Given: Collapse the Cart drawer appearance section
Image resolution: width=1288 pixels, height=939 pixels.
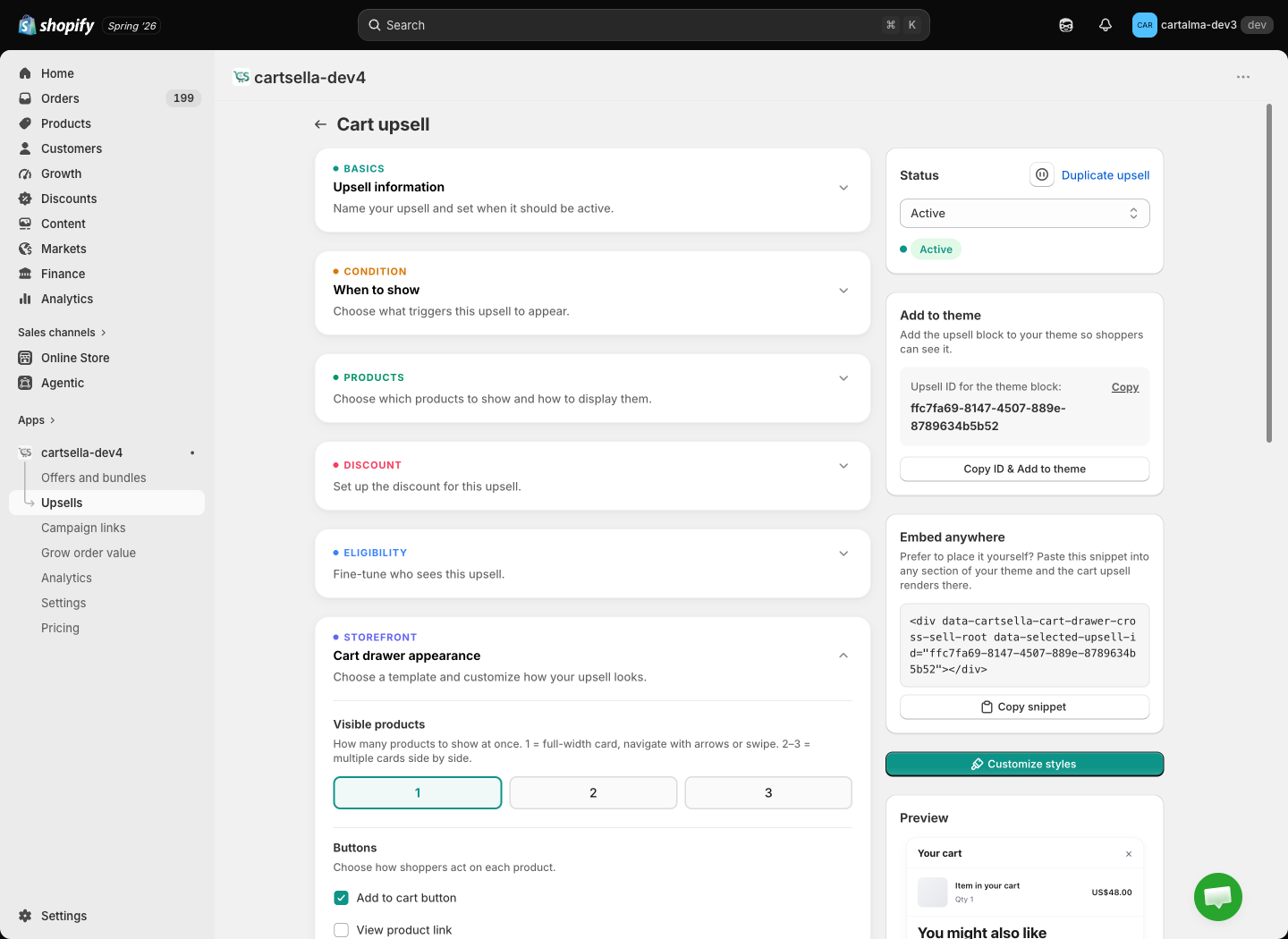Looking at the screenshot, I should tap(843, 656).
